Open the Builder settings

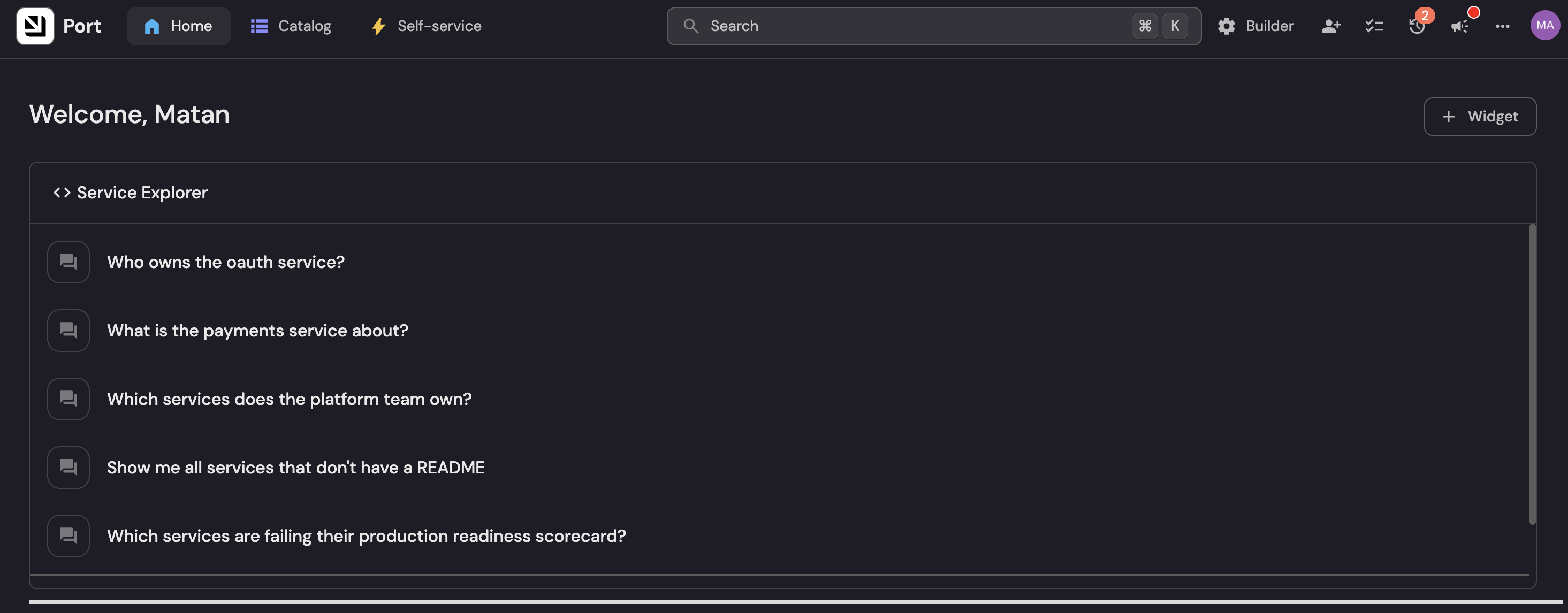point(1256,26)
